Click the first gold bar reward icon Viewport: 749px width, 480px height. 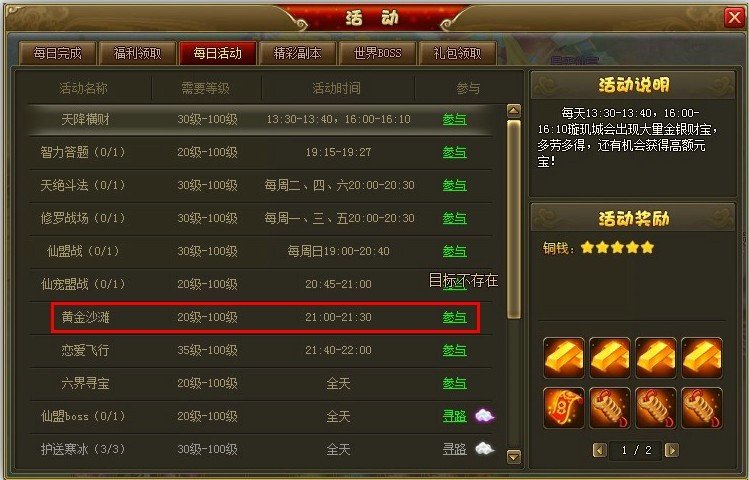pyautogui.click(x=564, y=358)
